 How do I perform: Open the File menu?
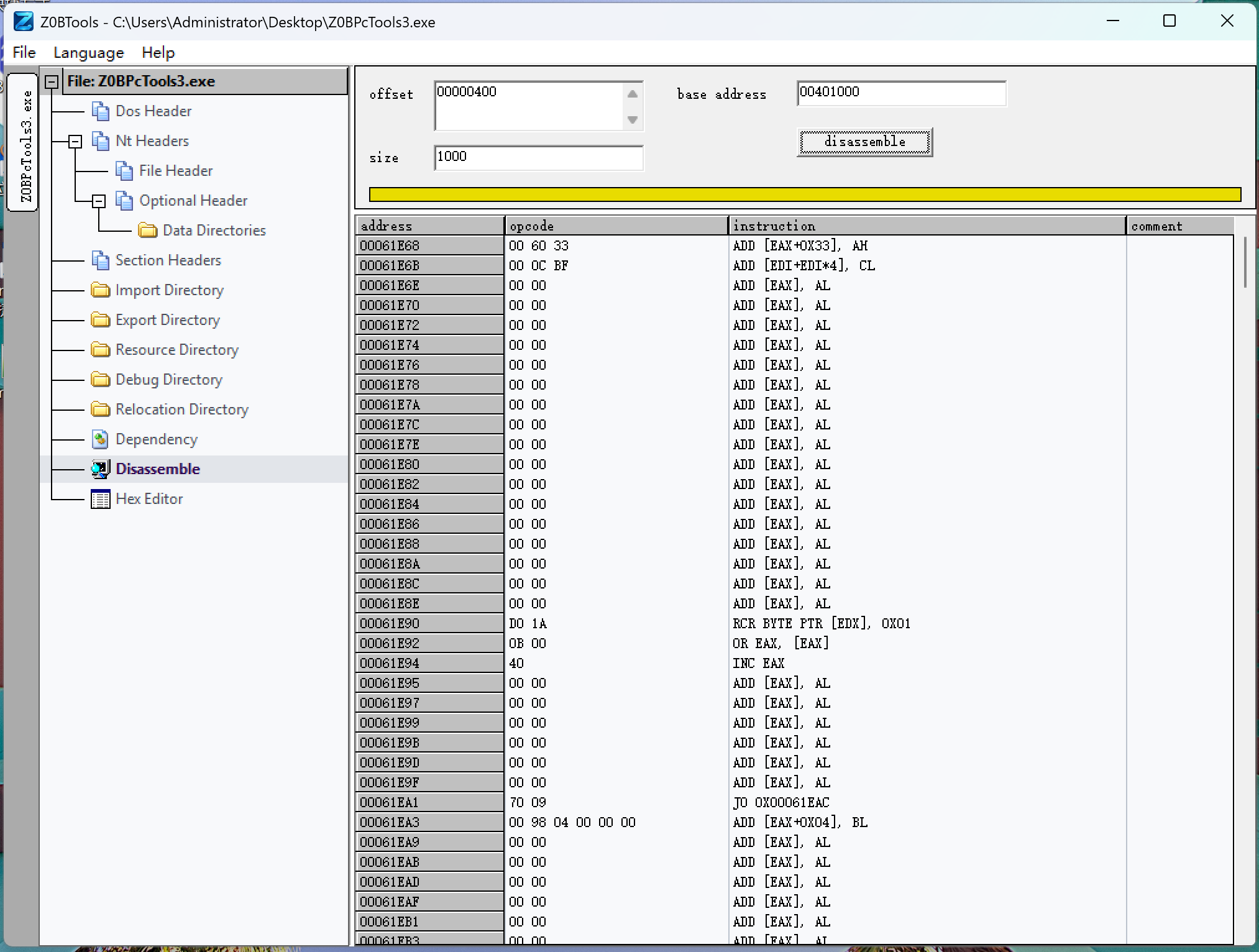click(x=24, y=53)
